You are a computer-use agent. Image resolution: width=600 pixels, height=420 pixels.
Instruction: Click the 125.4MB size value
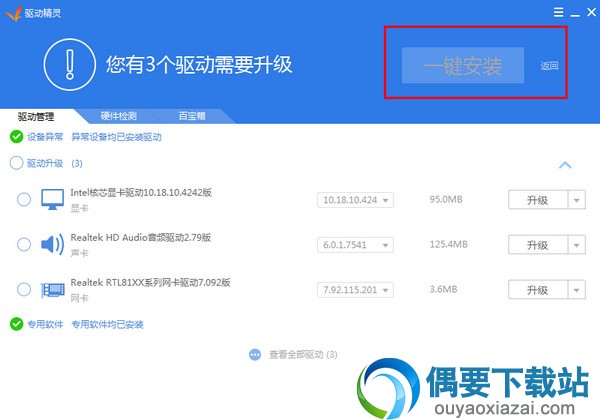click(x=448, y=244)
